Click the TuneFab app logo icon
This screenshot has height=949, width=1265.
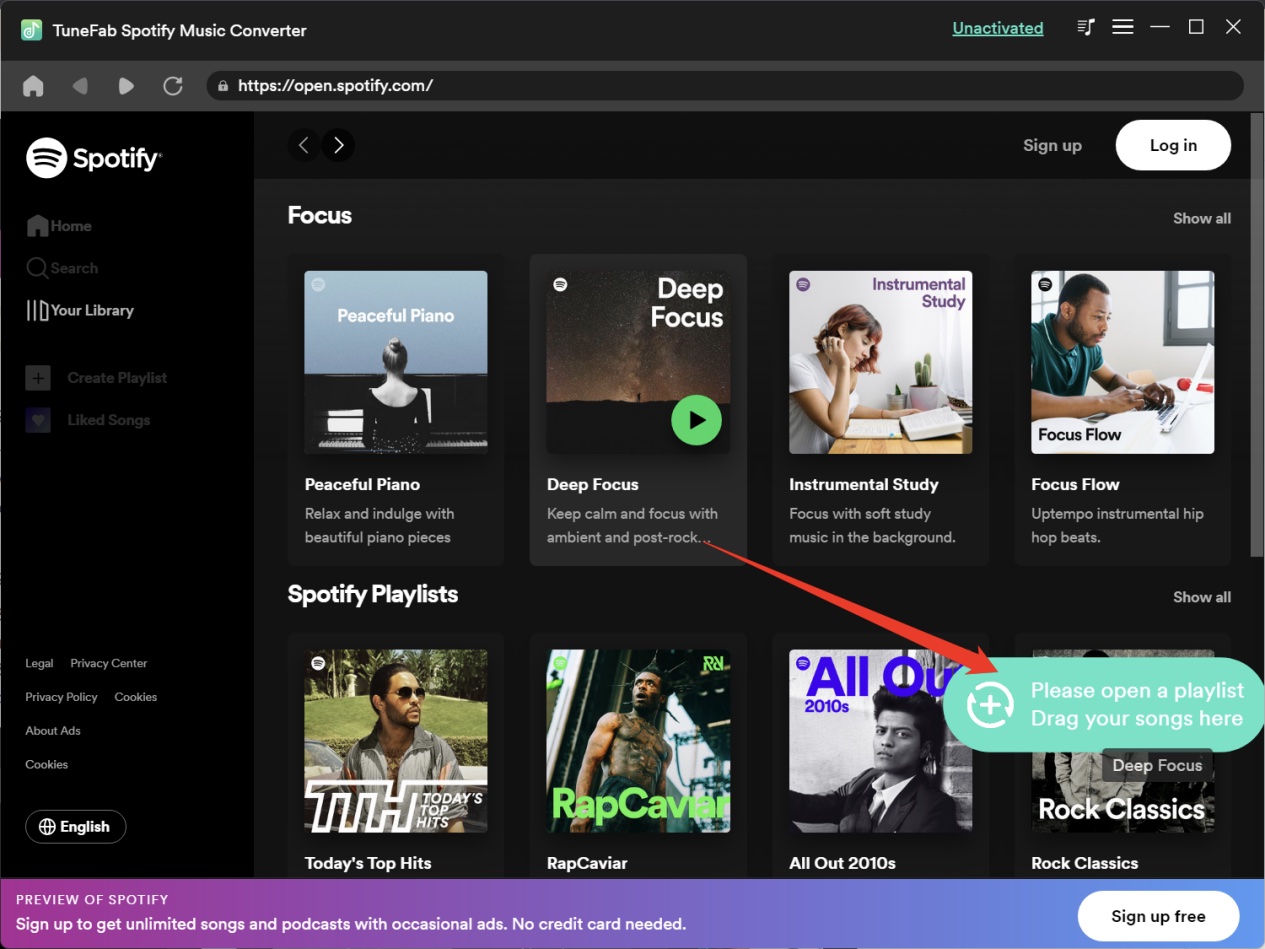[x=31, y=29]
